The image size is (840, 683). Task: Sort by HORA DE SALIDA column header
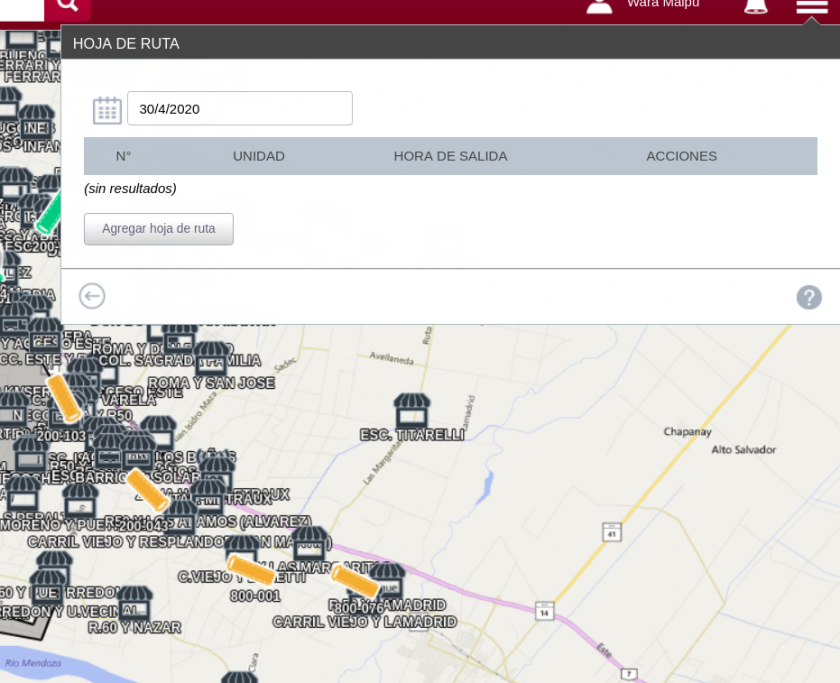pyautogui.click(x=450, y=156)
